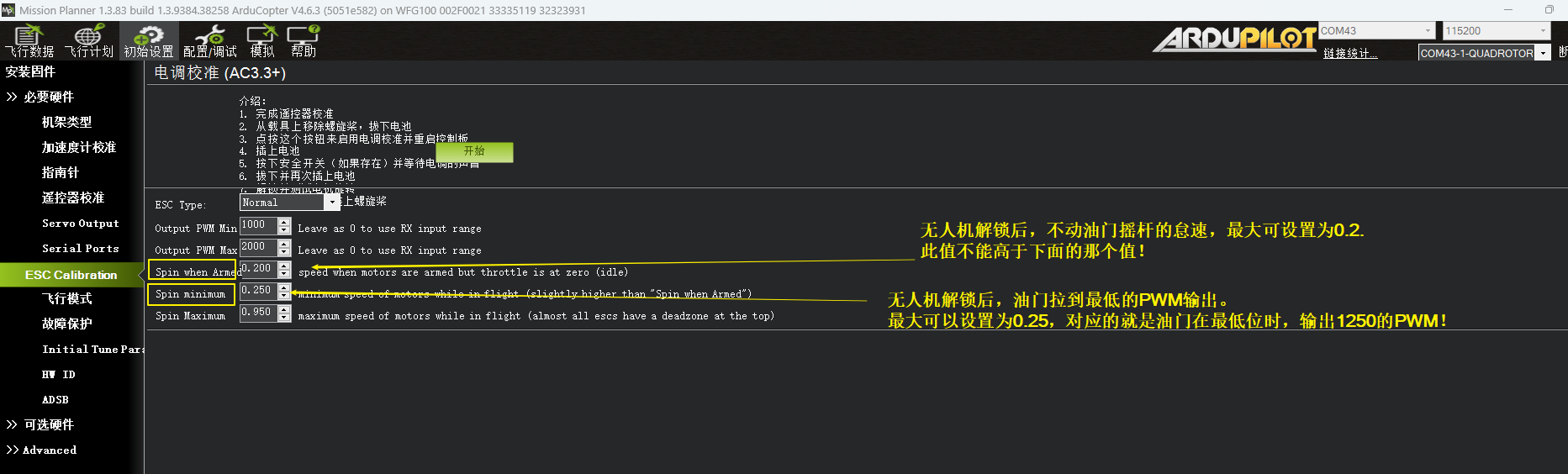The width and height of the screenshot is (1568, 474).
Task: Click the 'speed when motors are armed' description
Action: coord(463,272)
